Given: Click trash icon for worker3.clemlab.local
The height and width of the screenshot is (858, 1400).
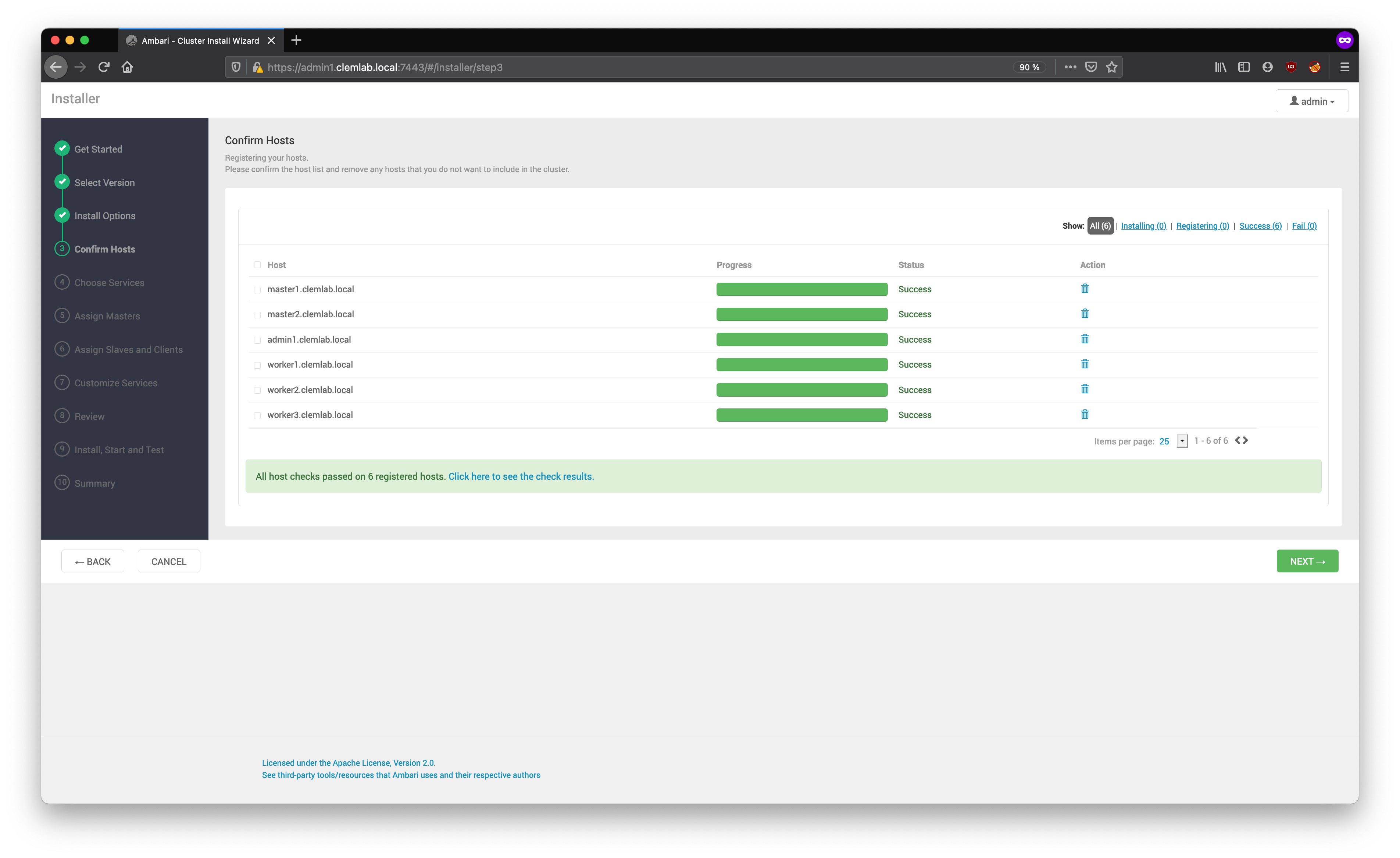Looking at the screenshot, I should pyautogui.click(x=1085, y=414).
